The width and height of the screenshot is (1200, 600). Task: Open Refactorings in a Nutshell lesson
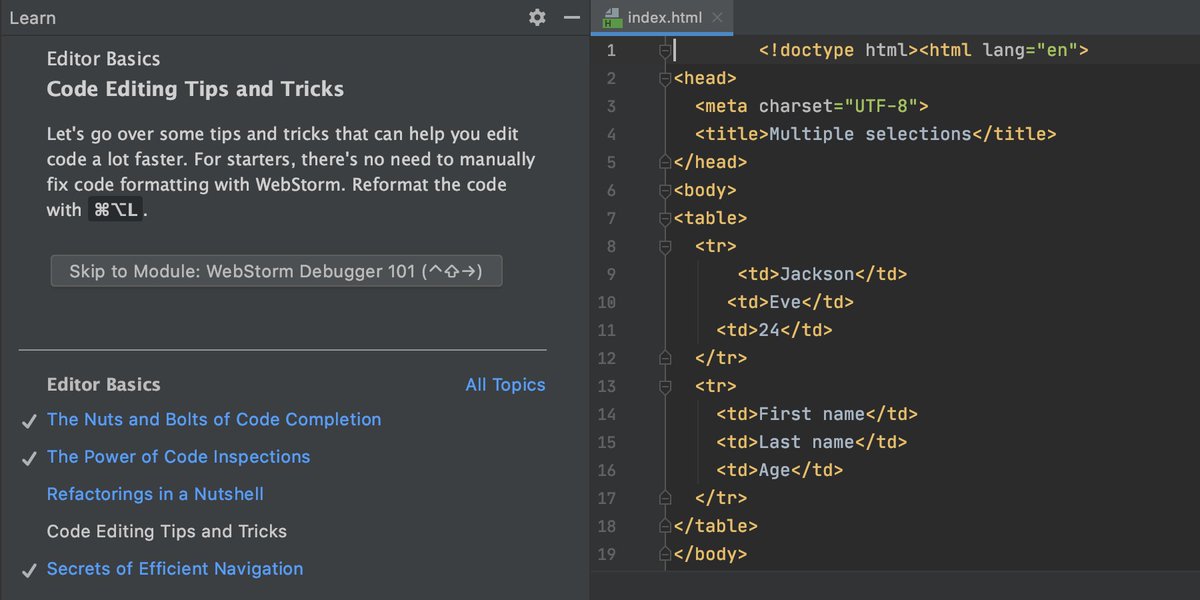155,494
